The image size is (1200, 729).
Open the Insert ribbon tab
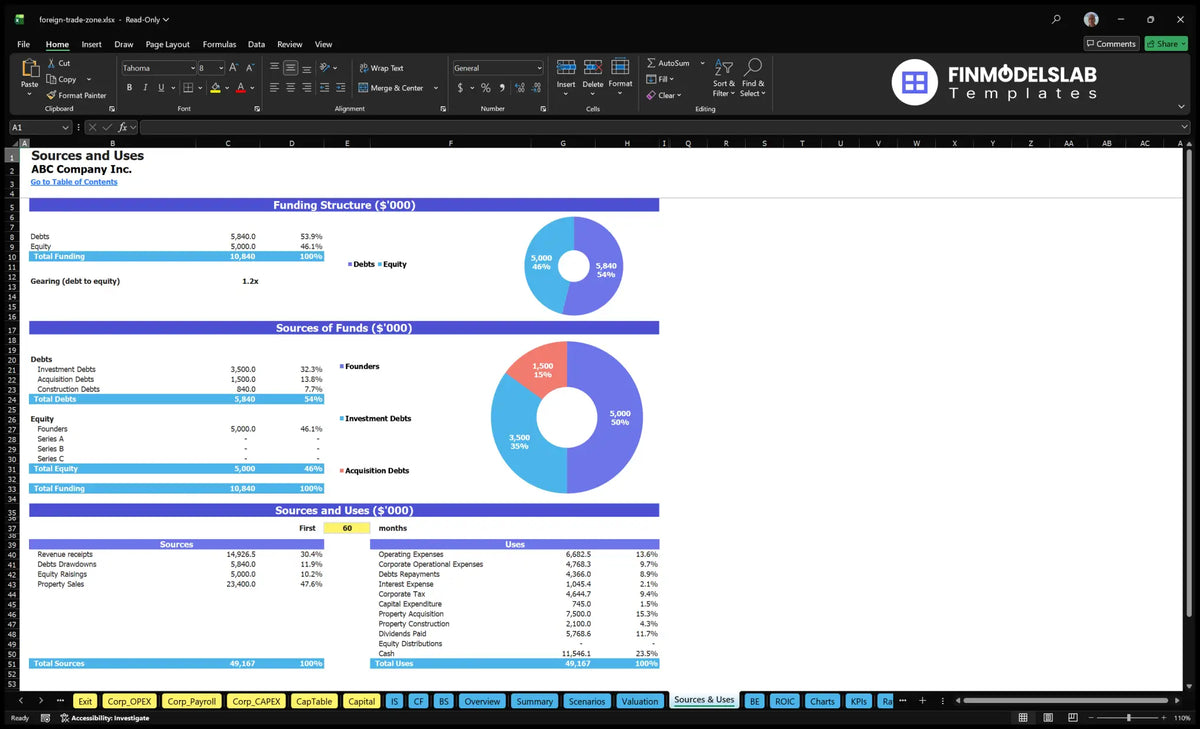[91, 44]
